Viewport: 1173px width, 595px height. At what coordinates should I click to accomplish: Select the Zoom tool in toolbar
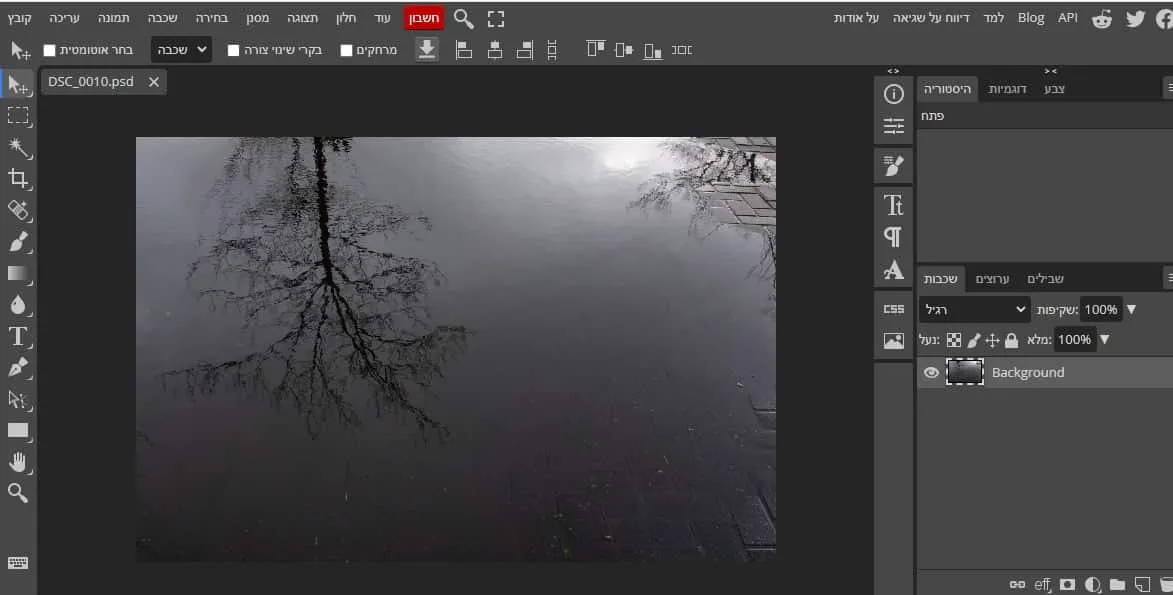pyautogui.click(x=18, y=492)
